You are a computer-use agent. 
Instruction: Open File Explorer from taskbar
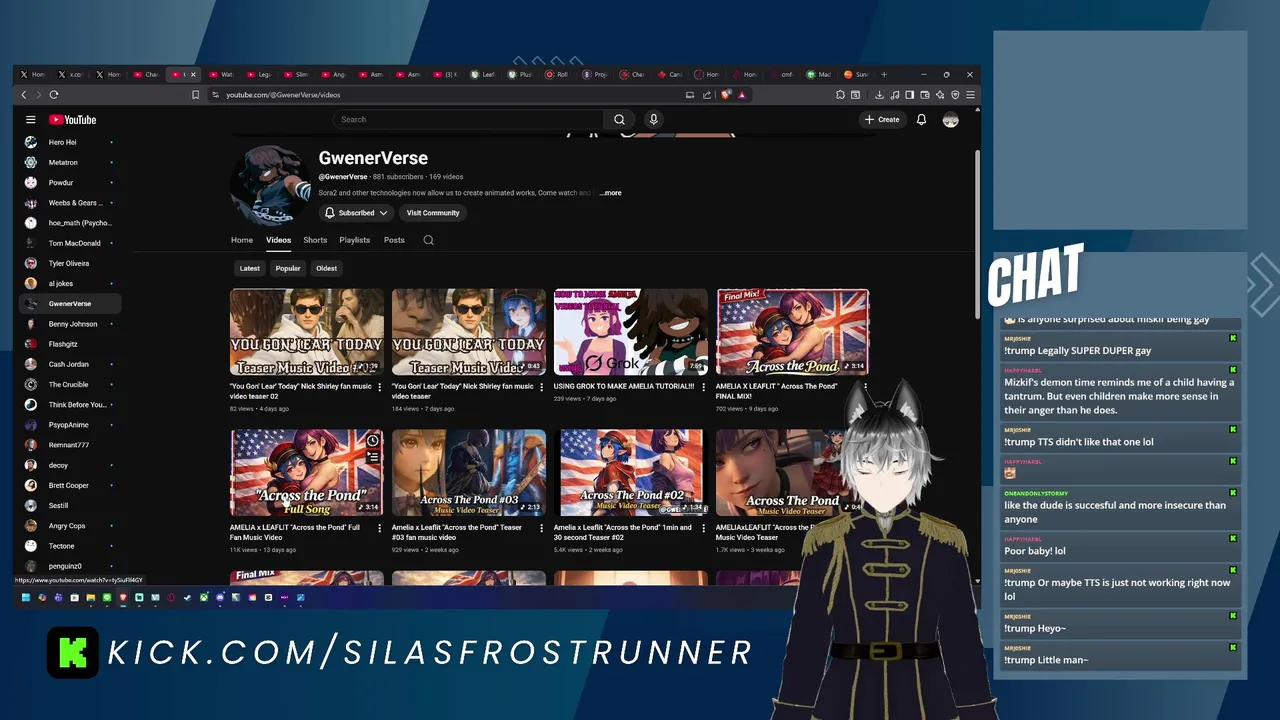tap(90, 598)
